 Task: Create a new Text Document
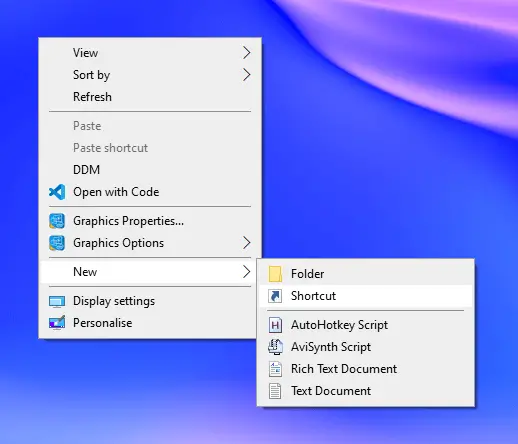[x=366, y=391]
